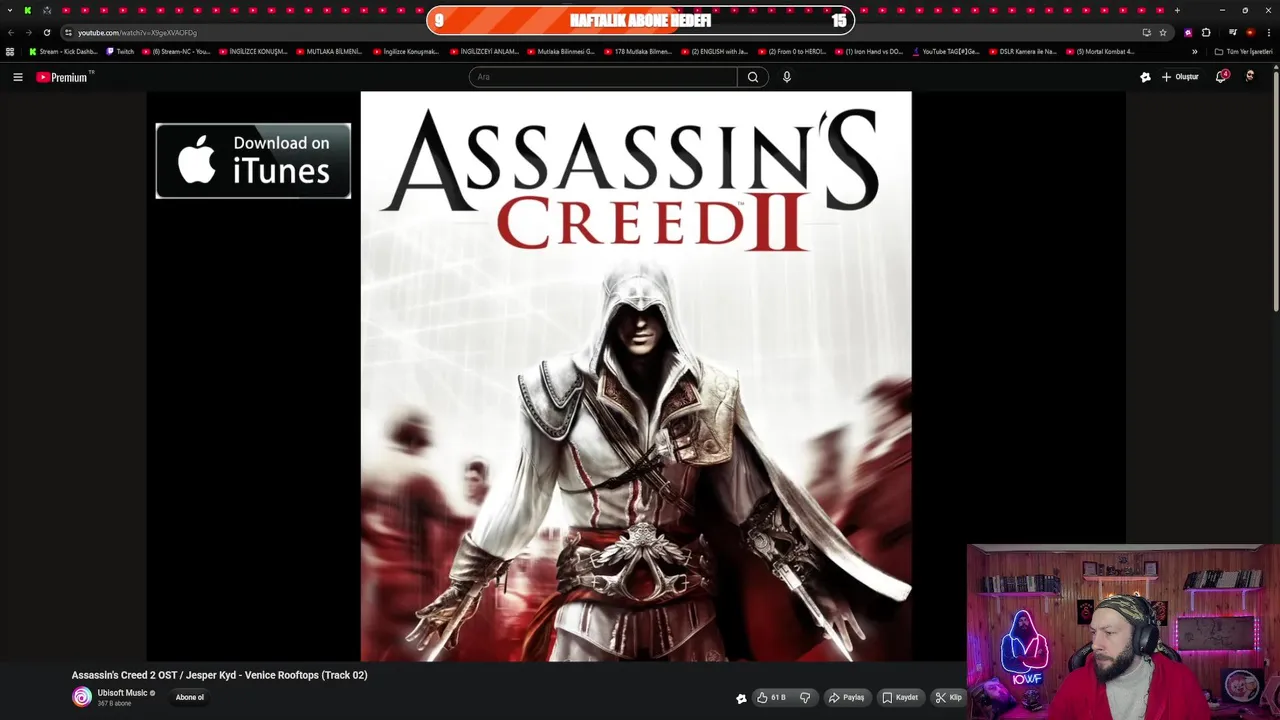Open browser extensions puzzle icon
The image size is (1280, 720).
pos(1206,32)
